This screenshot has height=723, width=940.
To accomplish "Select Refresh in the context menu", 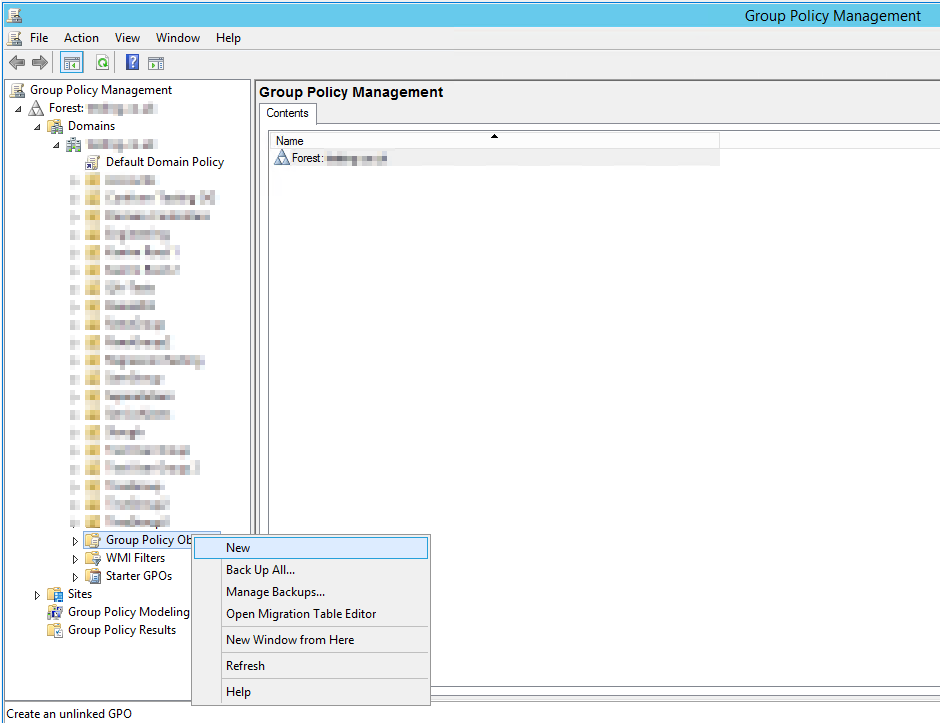I will pos(311,666).
